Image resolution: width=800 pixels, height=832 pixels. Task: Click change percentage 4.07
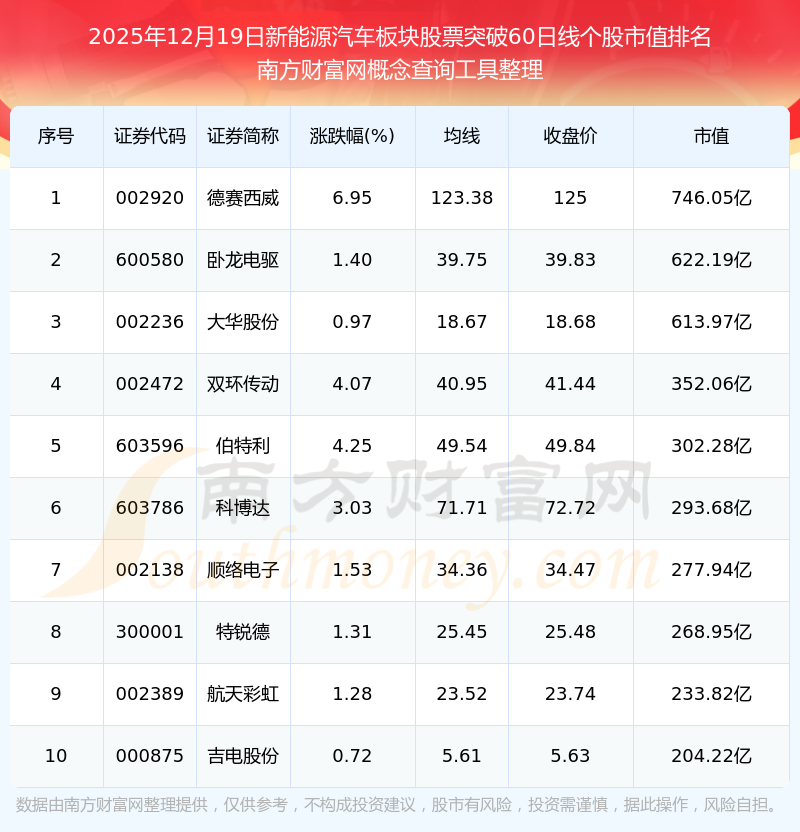(x=352, y=384)
